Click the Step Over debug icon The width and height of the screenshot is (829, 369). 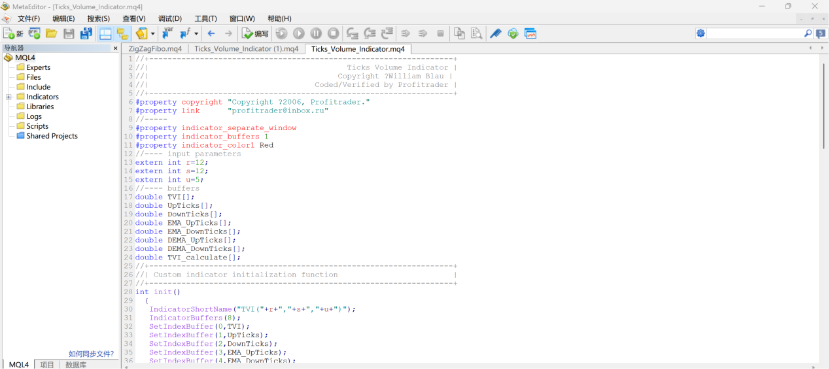(x=370, y=33)
